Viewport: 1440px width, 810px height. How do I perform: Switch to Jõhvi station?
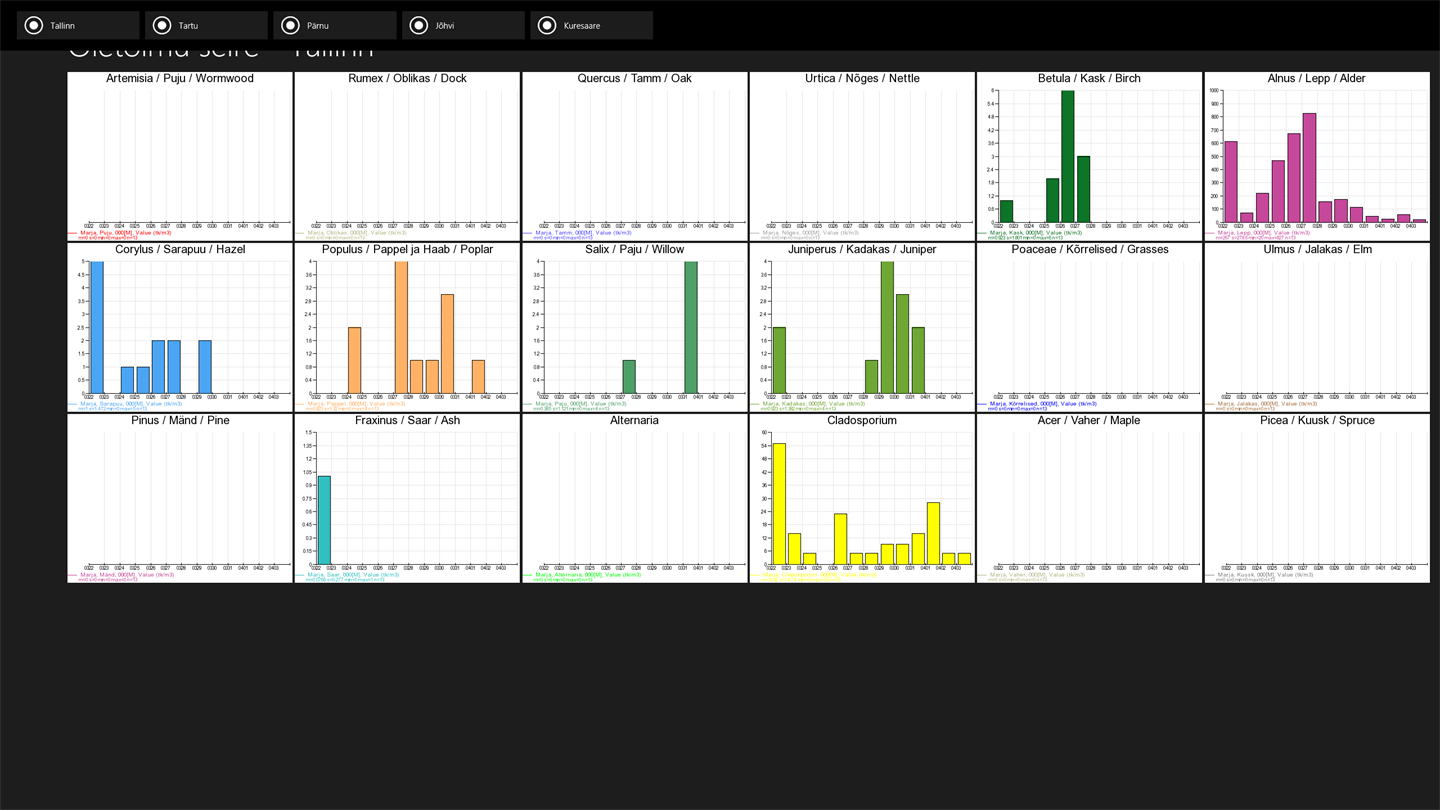tap(463, 25)
